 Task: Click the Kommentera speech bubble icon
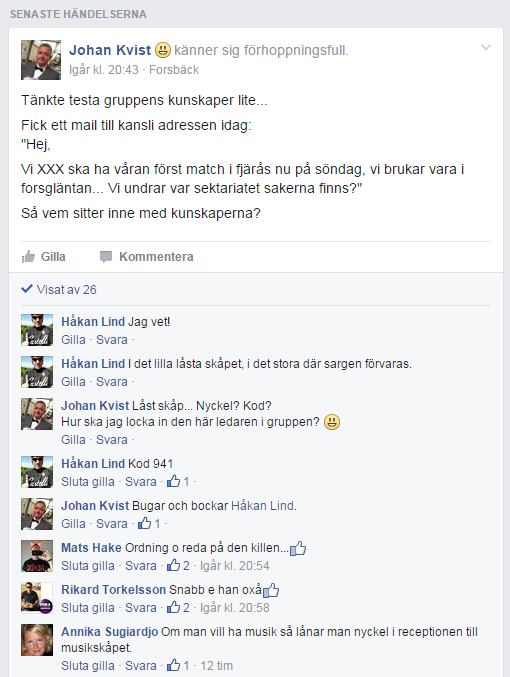click(106, 257)
